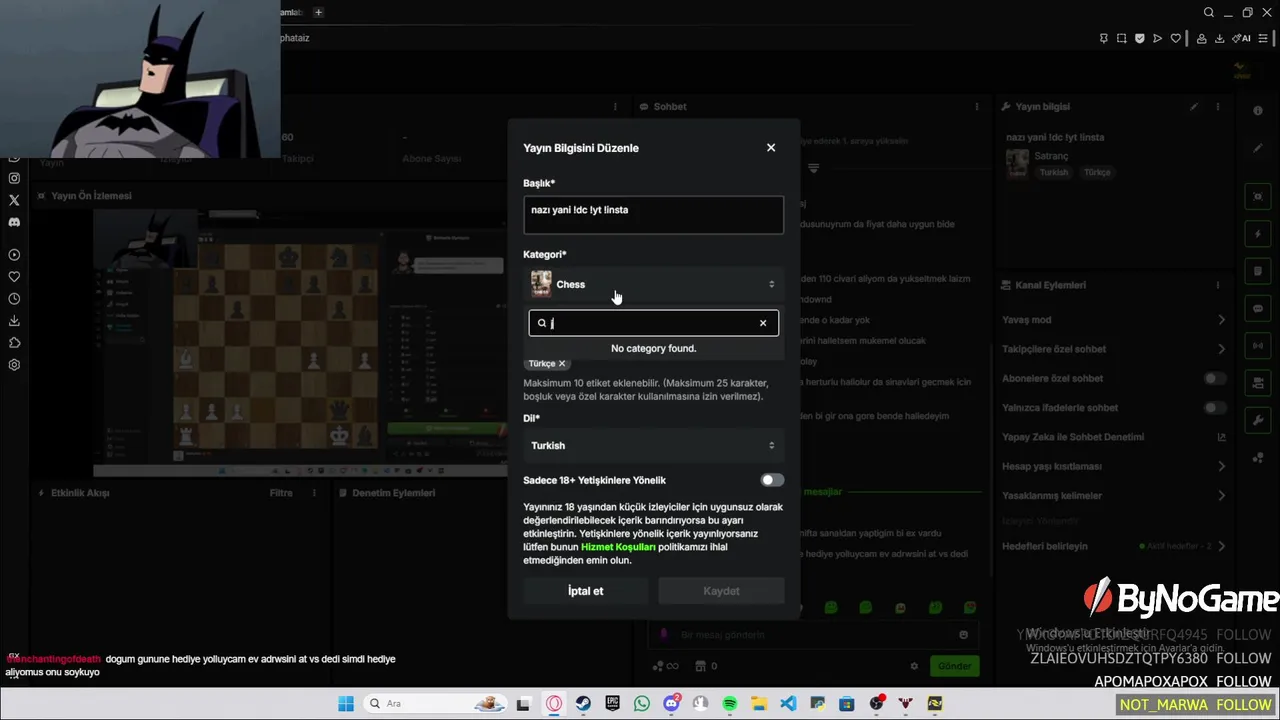This screenshot has width=1280, height=720.
Task: Click into the Başlık title field
Action: [x=653, y=215]
